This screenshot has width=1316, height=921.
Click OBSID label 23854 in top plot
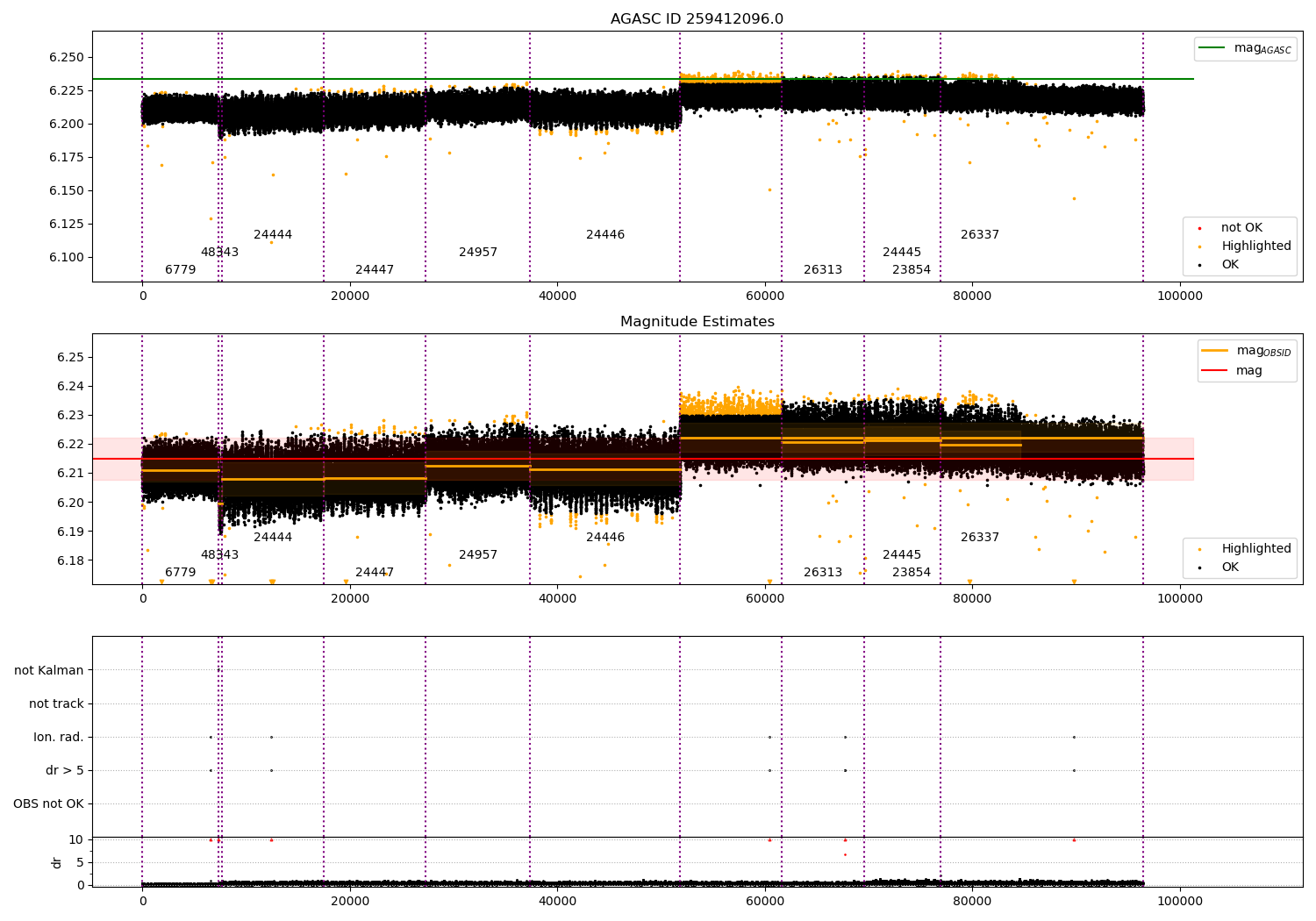912,270
